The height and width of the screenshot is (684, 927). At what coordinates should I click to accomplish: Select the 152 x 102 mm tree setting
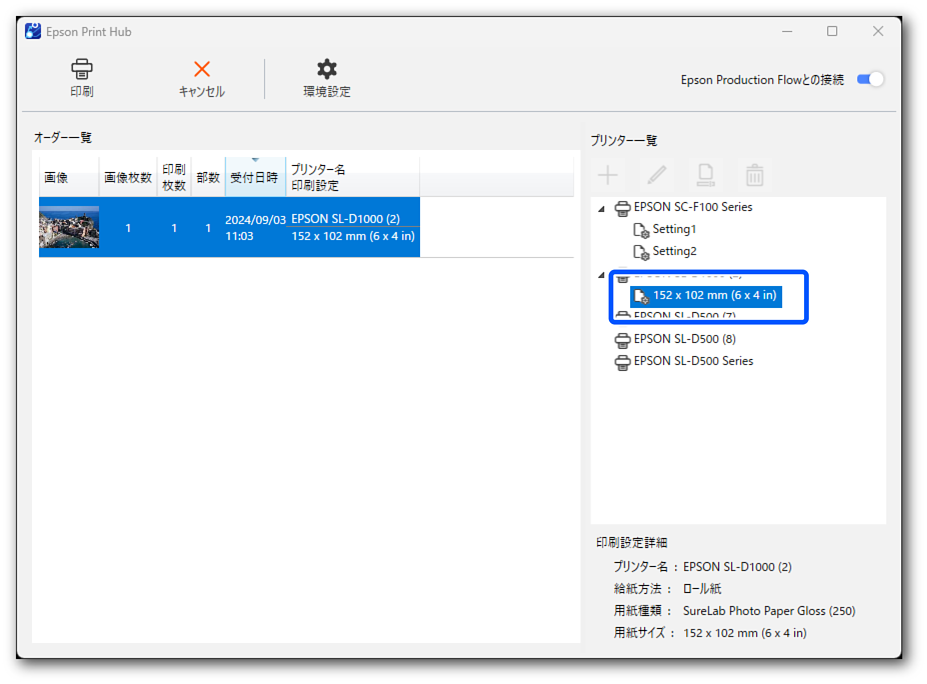tap(714, 296)
